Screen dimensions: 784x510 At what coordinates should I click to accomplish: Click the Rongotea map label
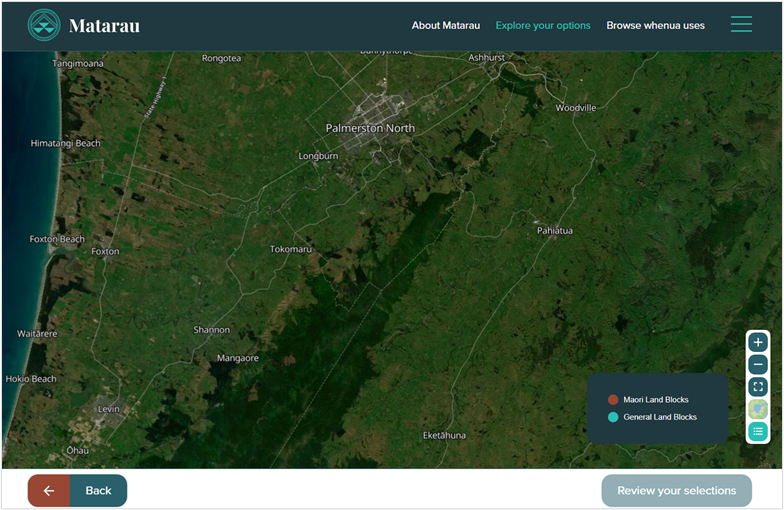(221, 58)
